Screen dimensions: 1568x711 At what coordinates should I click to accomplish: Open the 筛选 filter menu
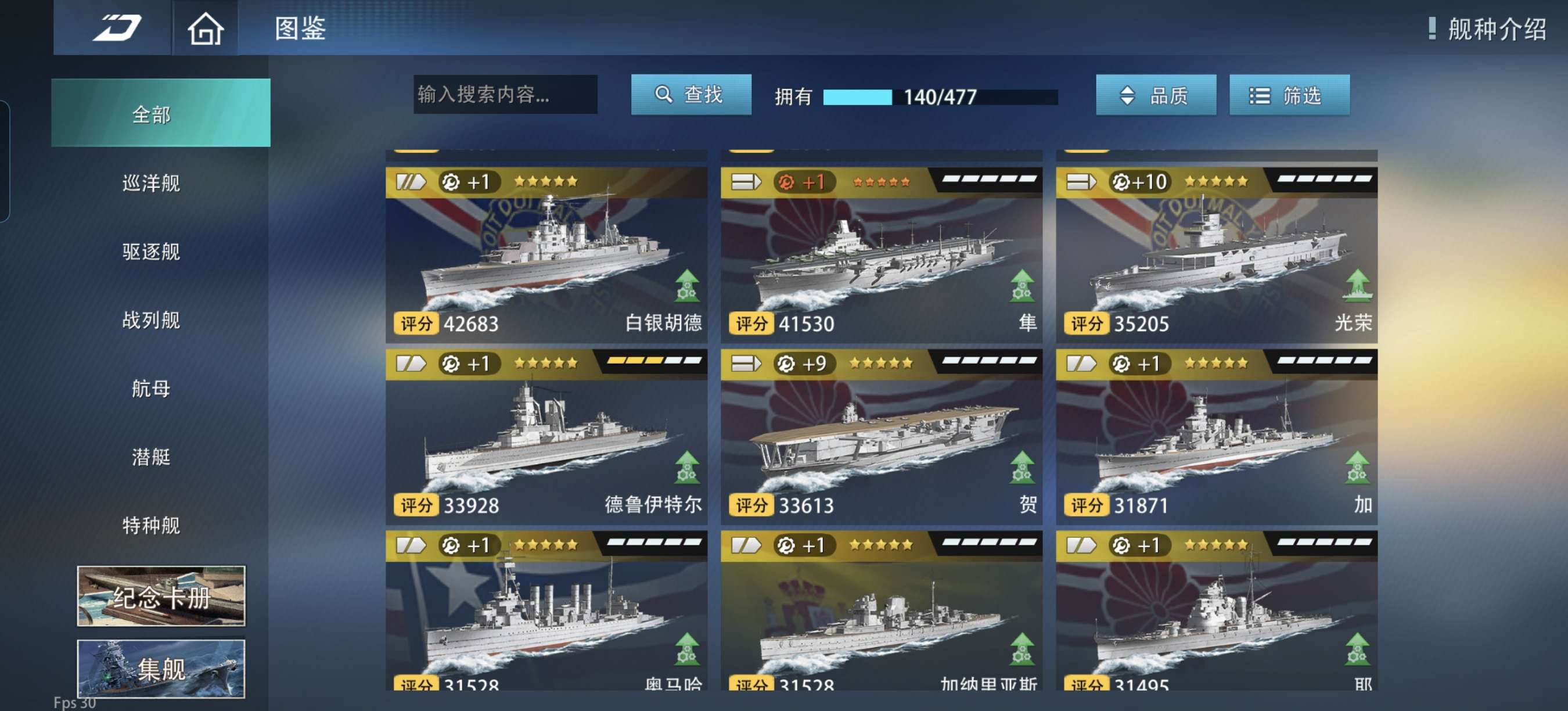point(1289,95)
